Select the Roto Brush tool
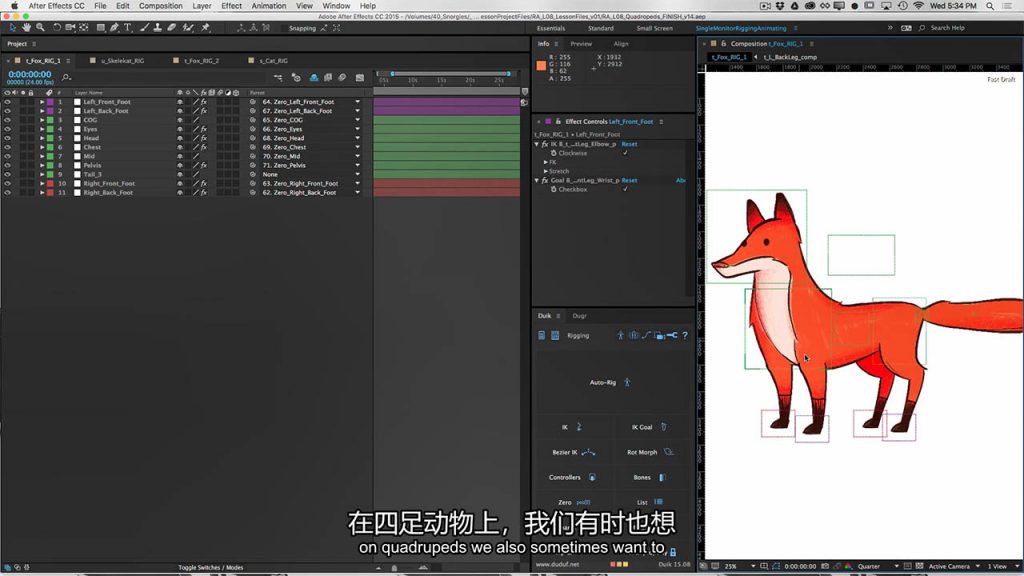1024x576 pixels. click(x=188, y=27)
